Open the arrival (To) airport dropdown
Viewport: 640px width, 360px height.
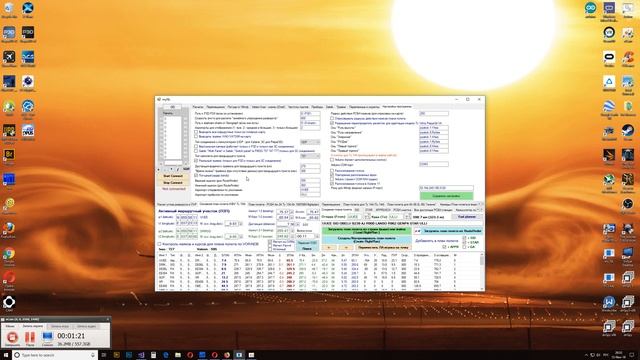tap(407, 216)
